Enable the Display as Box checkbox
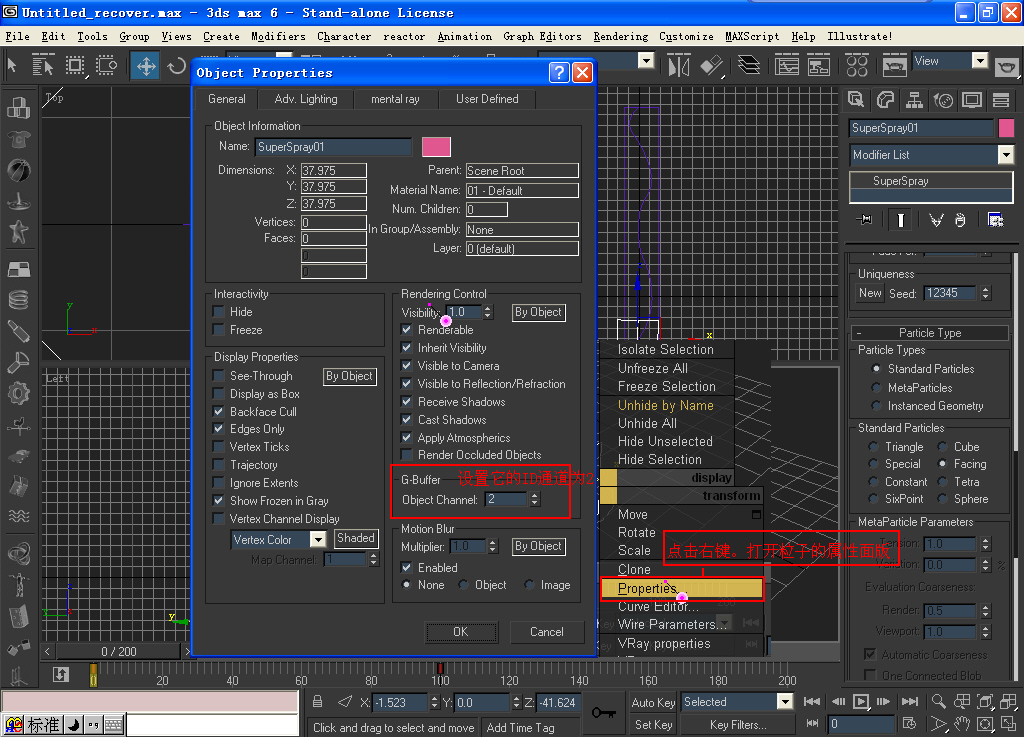 pos(219,394)
